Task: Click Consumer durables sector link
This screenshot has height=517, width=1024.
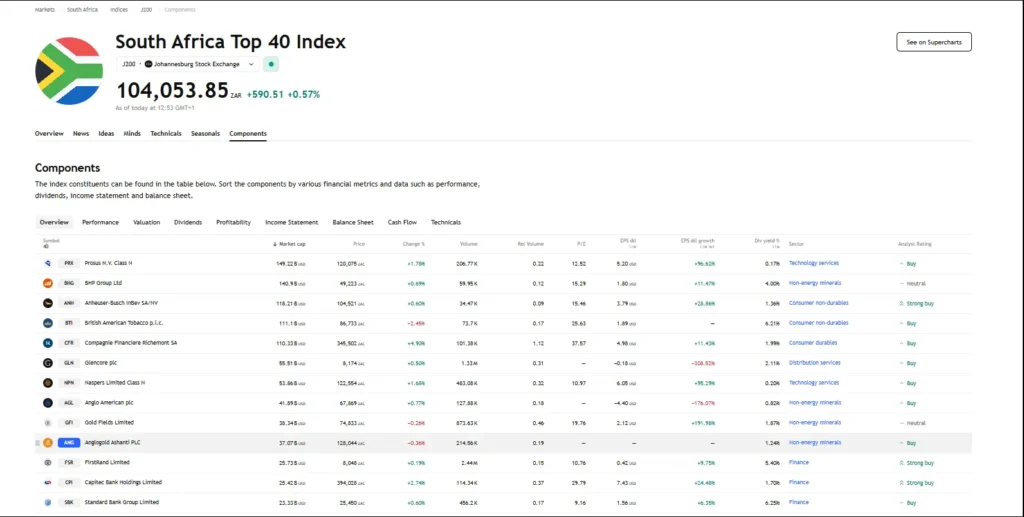Action: 812,343
